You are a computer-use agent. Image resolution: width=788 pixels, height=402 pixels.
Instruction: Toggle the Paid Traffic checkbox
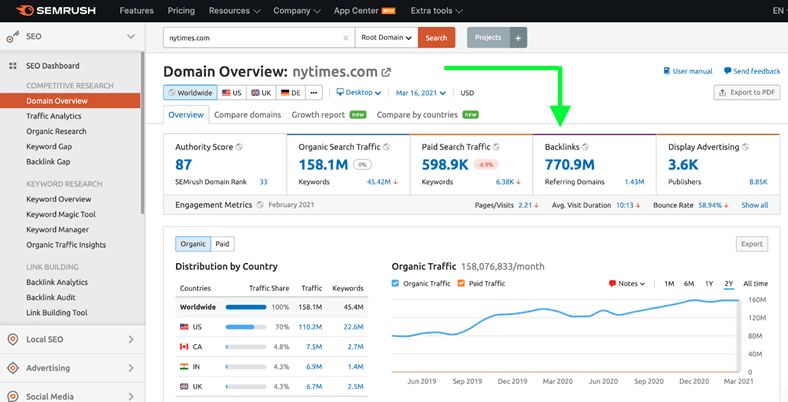[461, 283]
